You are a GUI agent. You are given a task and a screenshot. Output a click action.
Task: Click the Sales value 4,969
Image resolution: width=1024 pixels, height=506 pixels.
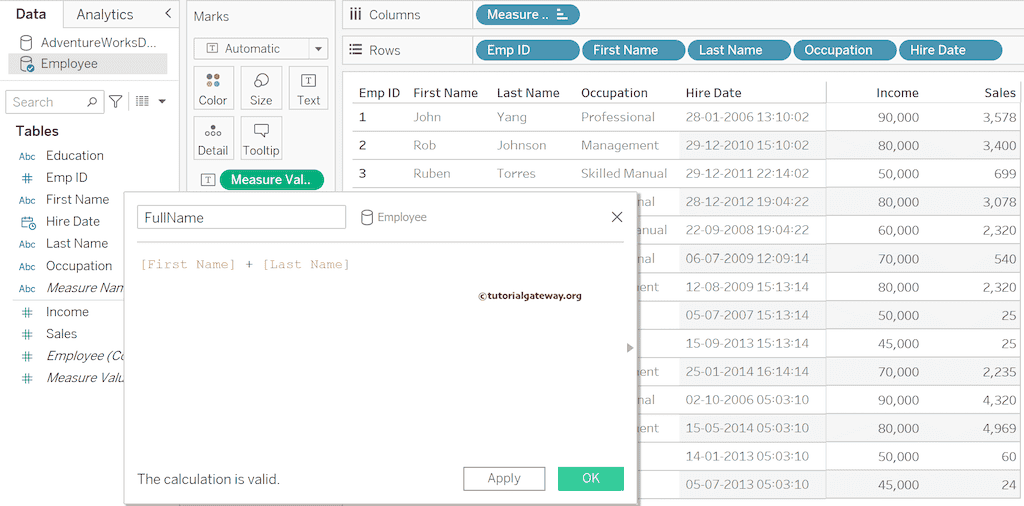(1000, 428)
